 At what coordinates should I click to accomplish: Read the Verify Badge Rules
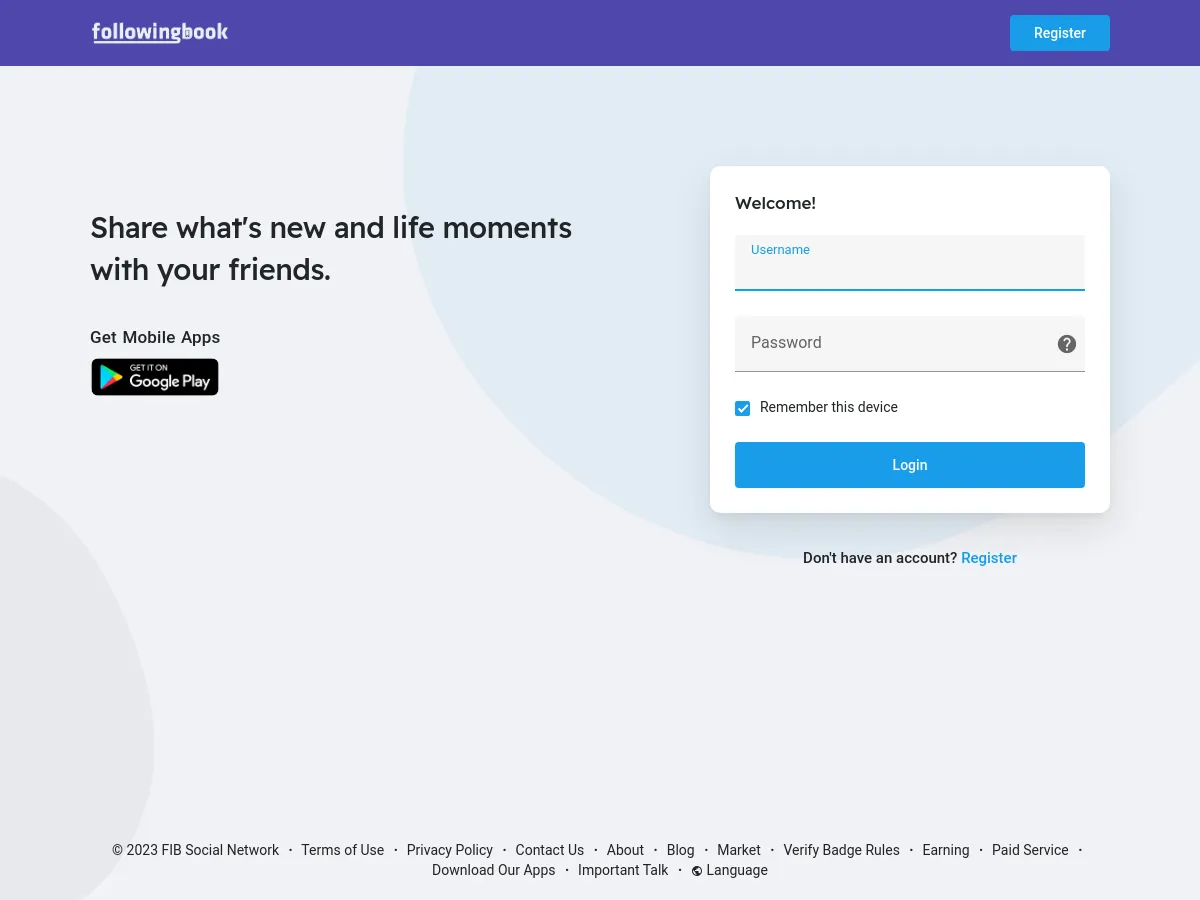coord(841,850)
